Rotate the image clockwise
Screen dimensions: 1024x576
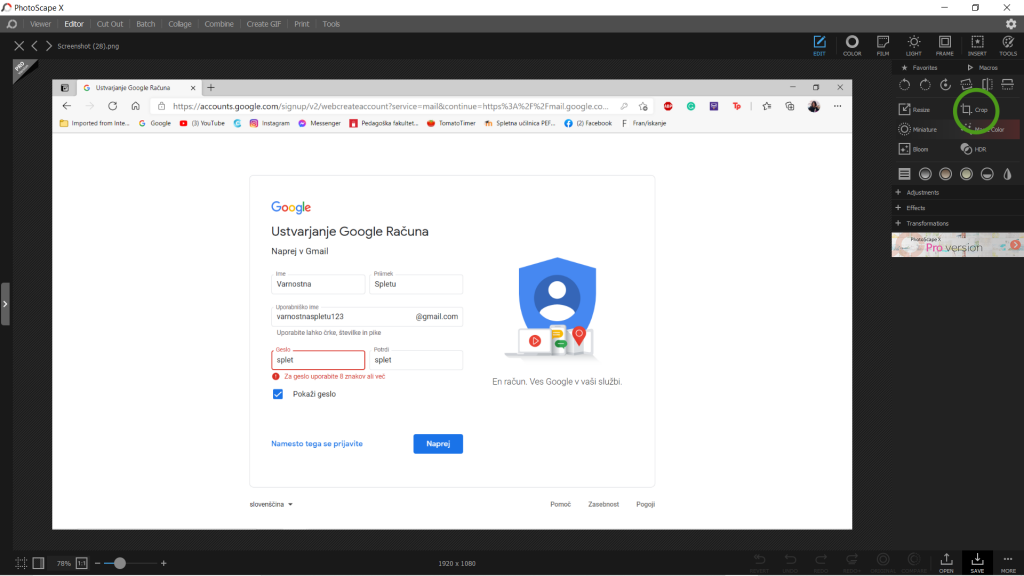[925, 84]
